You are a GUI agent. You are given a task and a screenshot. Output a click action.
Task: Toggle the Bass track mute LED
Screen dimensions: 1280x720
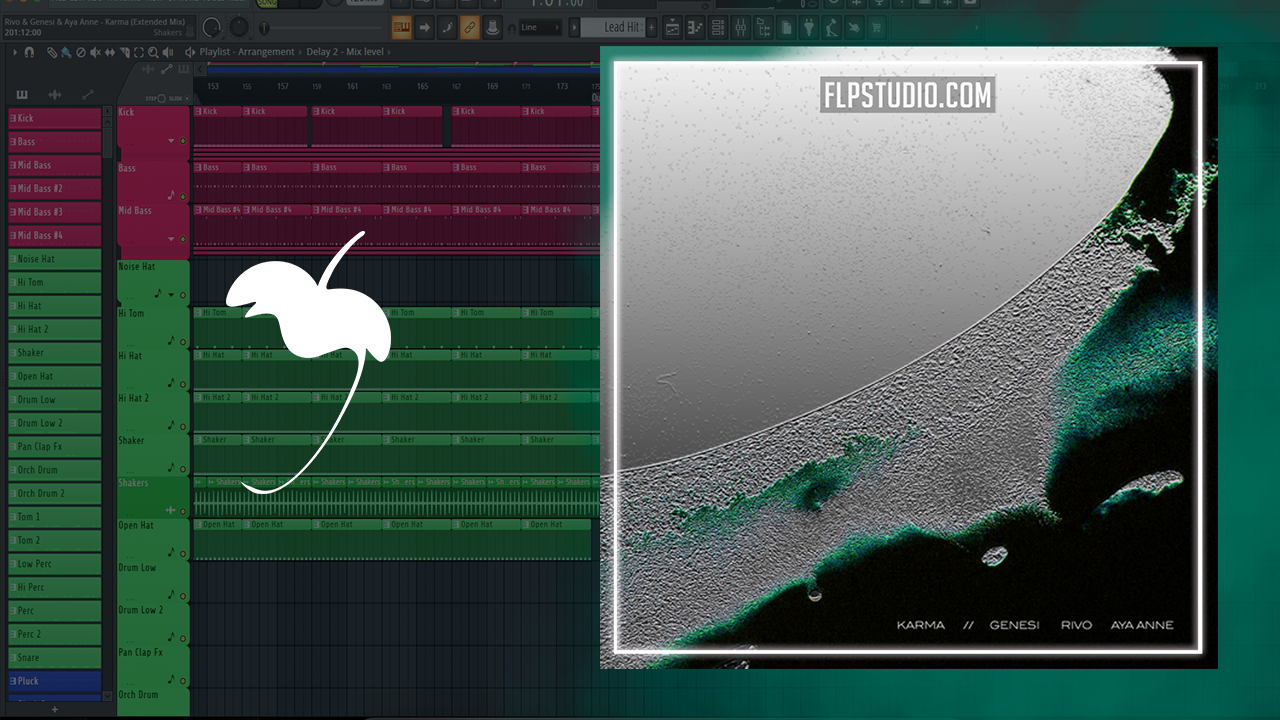[182, 196]
